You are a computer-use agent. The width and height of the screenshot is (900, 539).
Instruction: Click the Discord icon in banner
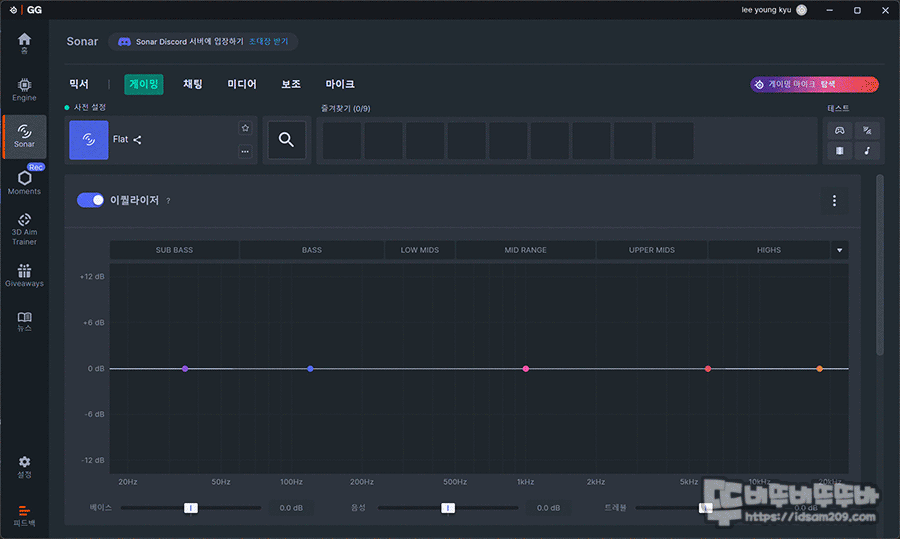click(x=124, y=41)
